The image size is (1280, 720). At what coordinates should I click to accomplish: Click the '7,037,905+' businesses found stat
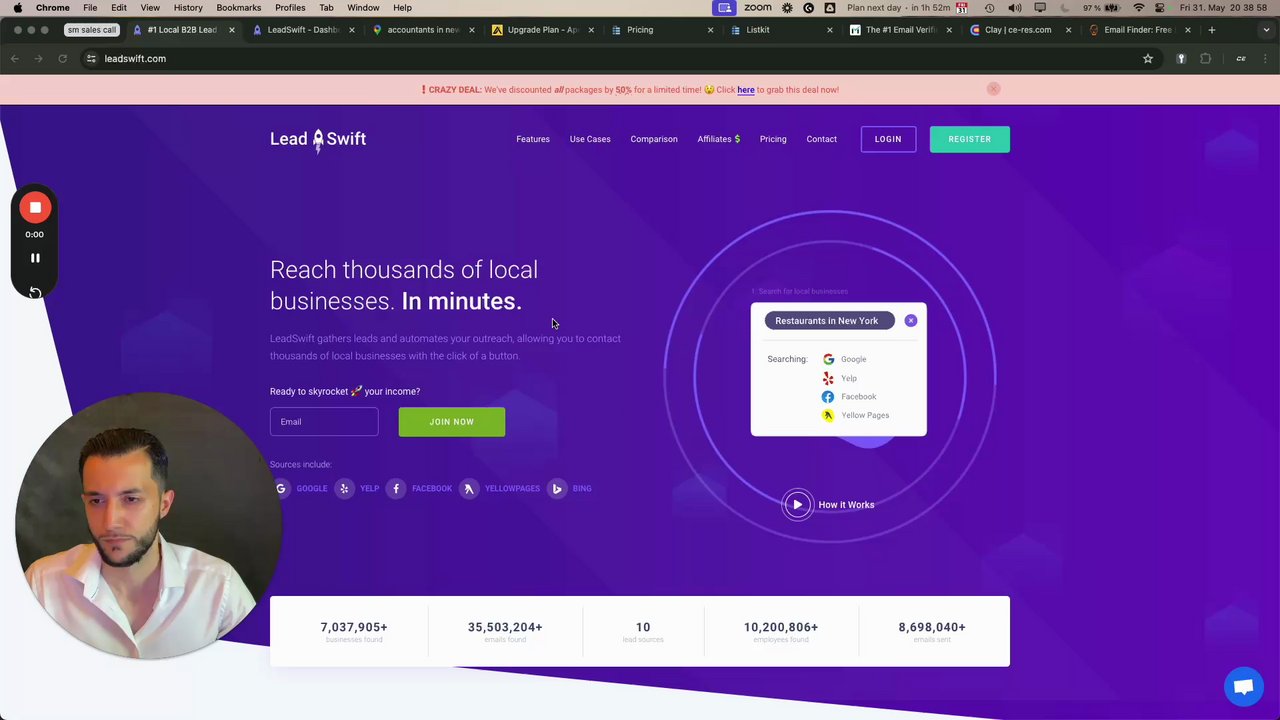(354, 627)
